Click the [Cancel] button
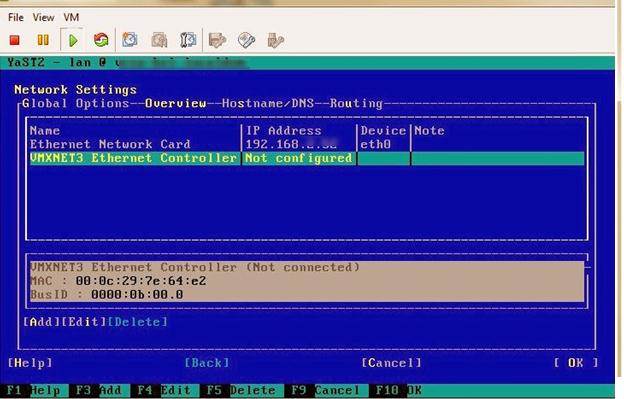 tap(391, 363)
